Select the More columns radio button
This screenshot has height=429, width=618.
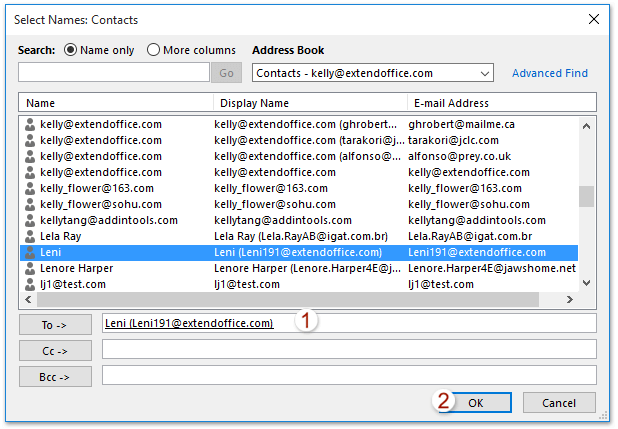click(x=153, y=50)
